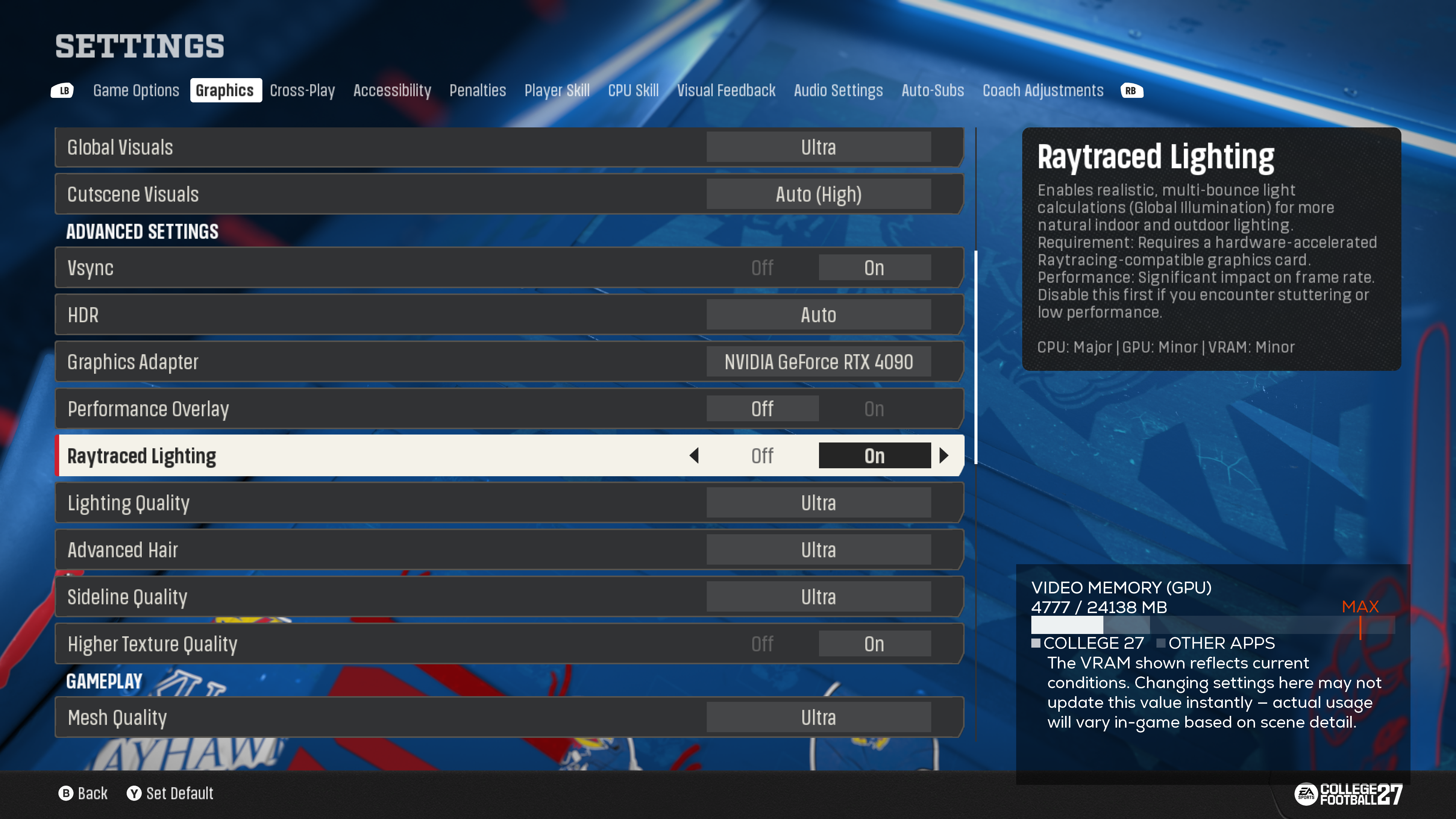Change Graphics Adapter NVIDIA GeForce RTX 4090
Viewport: 1456px width, 819px height.
tap(819, 362)
